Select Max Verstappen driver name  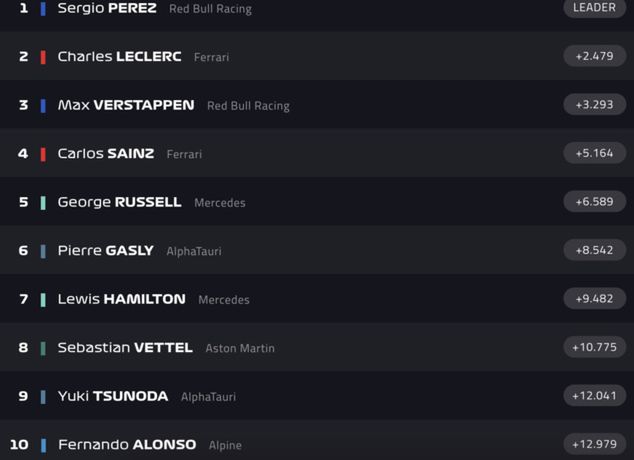126,105
